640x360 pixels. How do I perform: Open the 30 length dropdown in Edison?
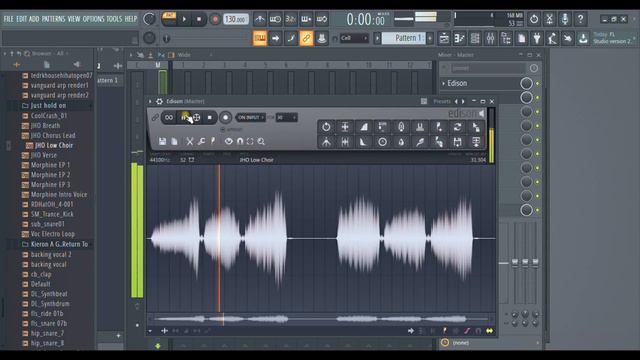286,118
